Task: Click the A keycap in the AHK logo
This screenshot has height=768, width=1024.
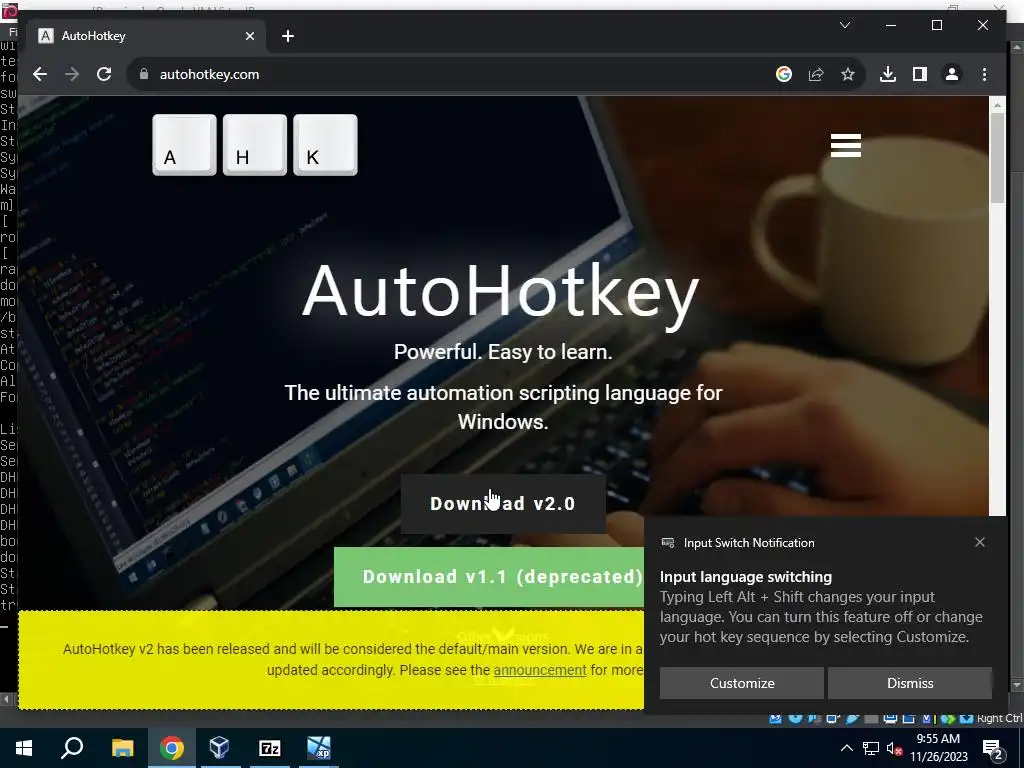Action: pos(184,145)
